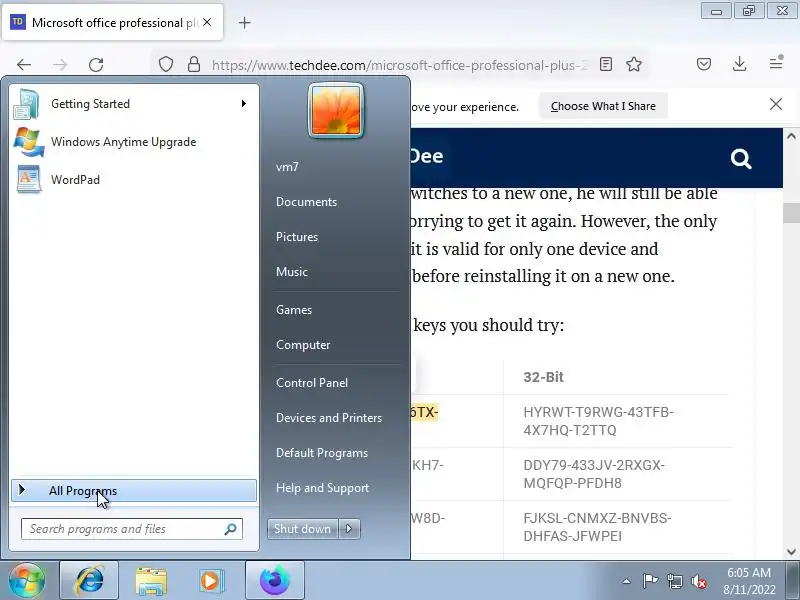The width and height of the screenshot is (800, 600).
Task: Click key FJKSL-CNMXZ-BNVBS-DHFAS-JFWPEI
Action: (597, 527)
